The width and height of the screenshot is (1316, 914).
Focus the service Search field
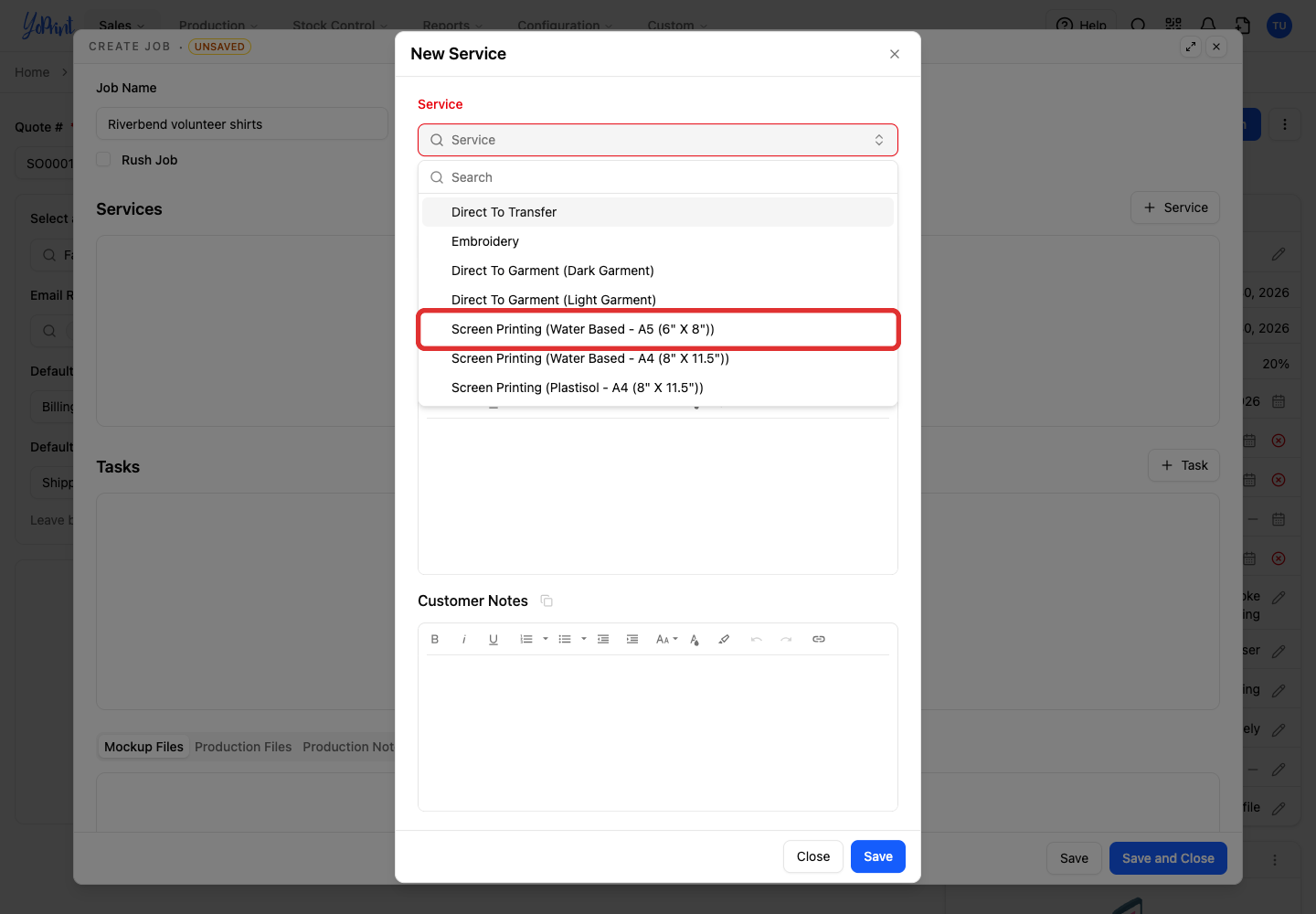[658, 177]
